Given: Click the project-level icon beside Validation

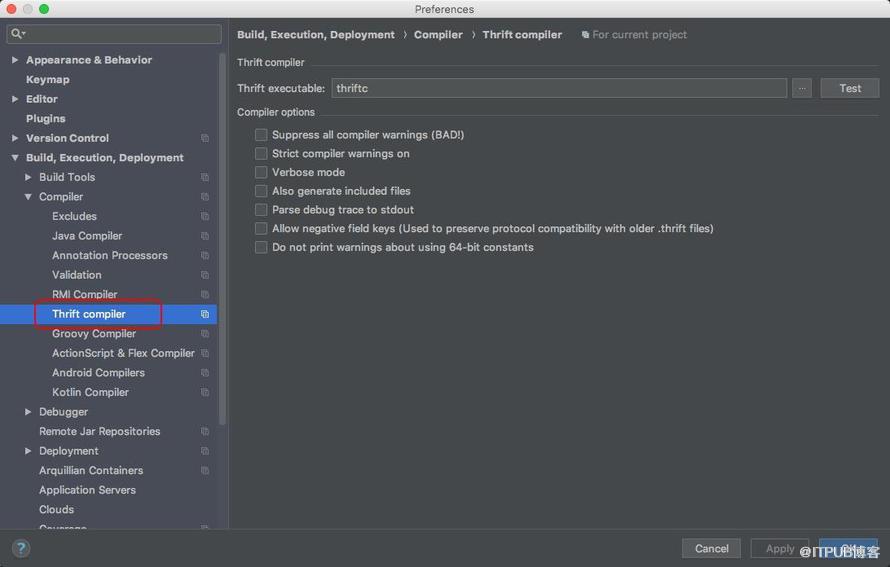Looking at the screenshot, I should tap(205, 275).
